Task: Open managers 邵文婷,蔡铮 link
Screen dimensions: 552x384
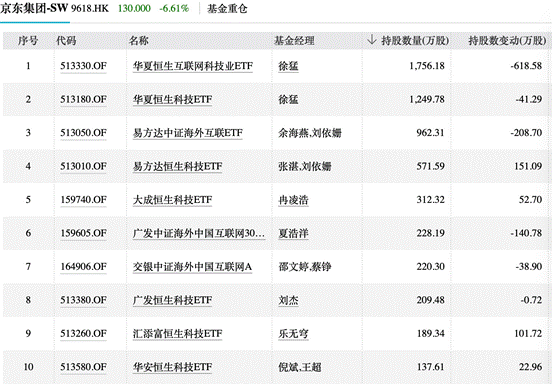Action: point(305,267)
